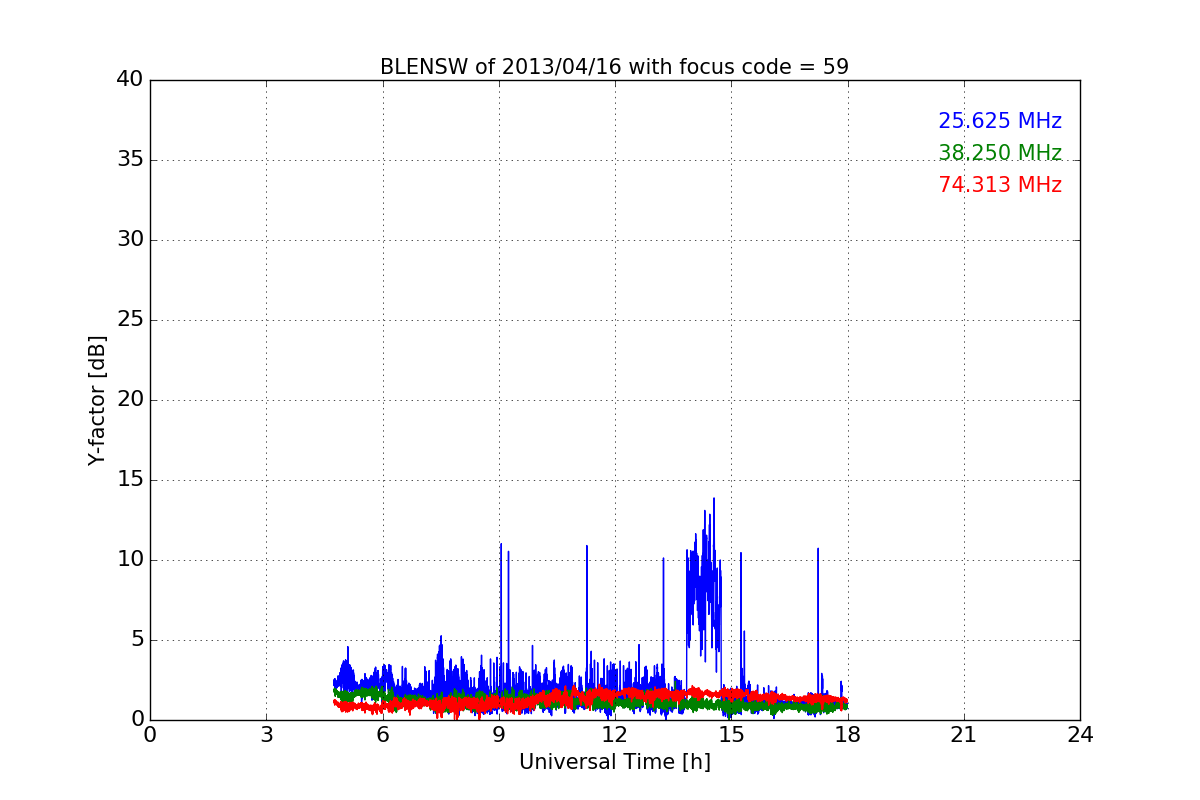This screenshot has height=800, width=1200.
Task: Click the x-axis tick label 12
Action: (615, 735)
